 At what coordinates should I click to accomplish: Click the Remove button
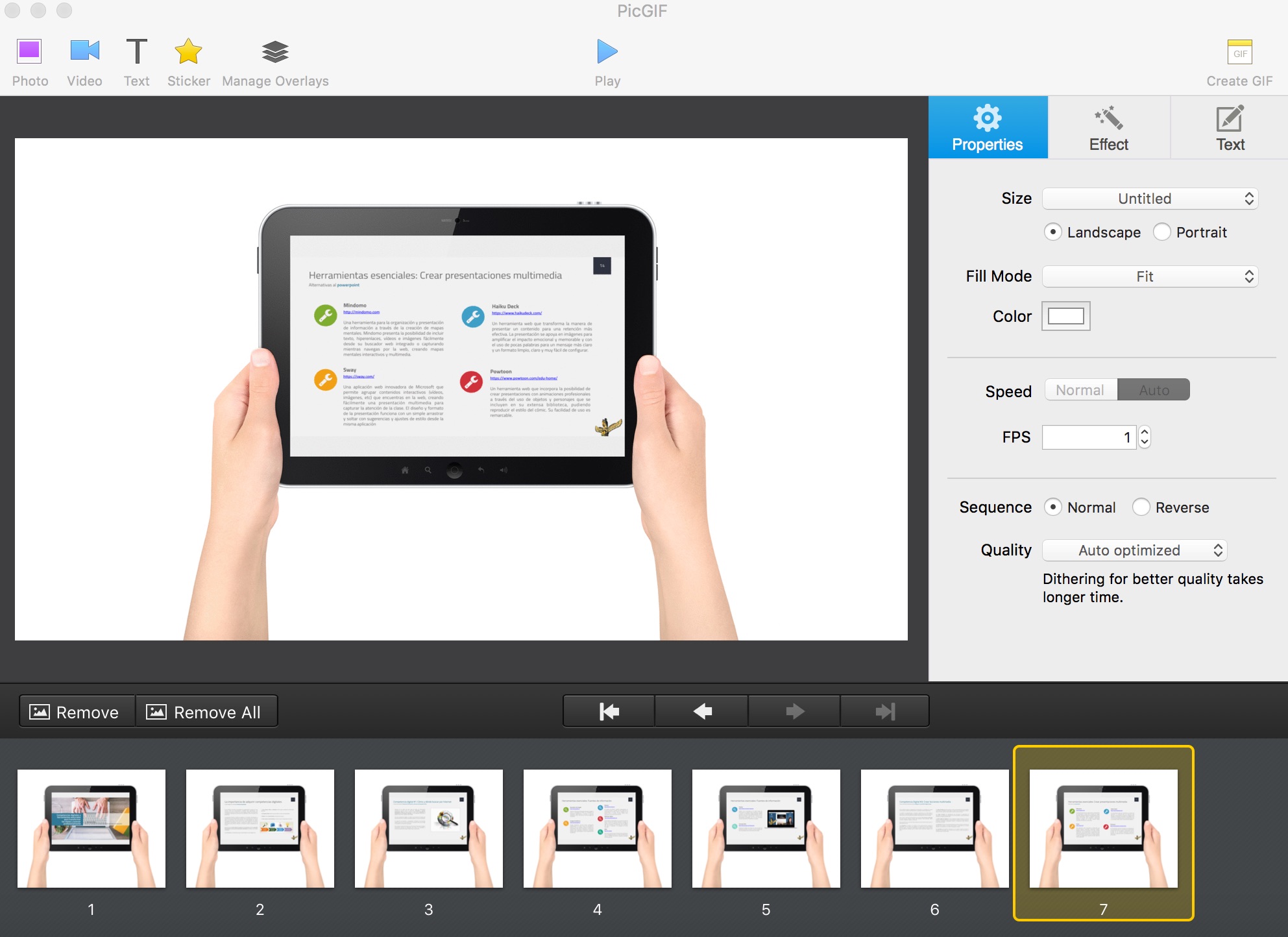76,712
